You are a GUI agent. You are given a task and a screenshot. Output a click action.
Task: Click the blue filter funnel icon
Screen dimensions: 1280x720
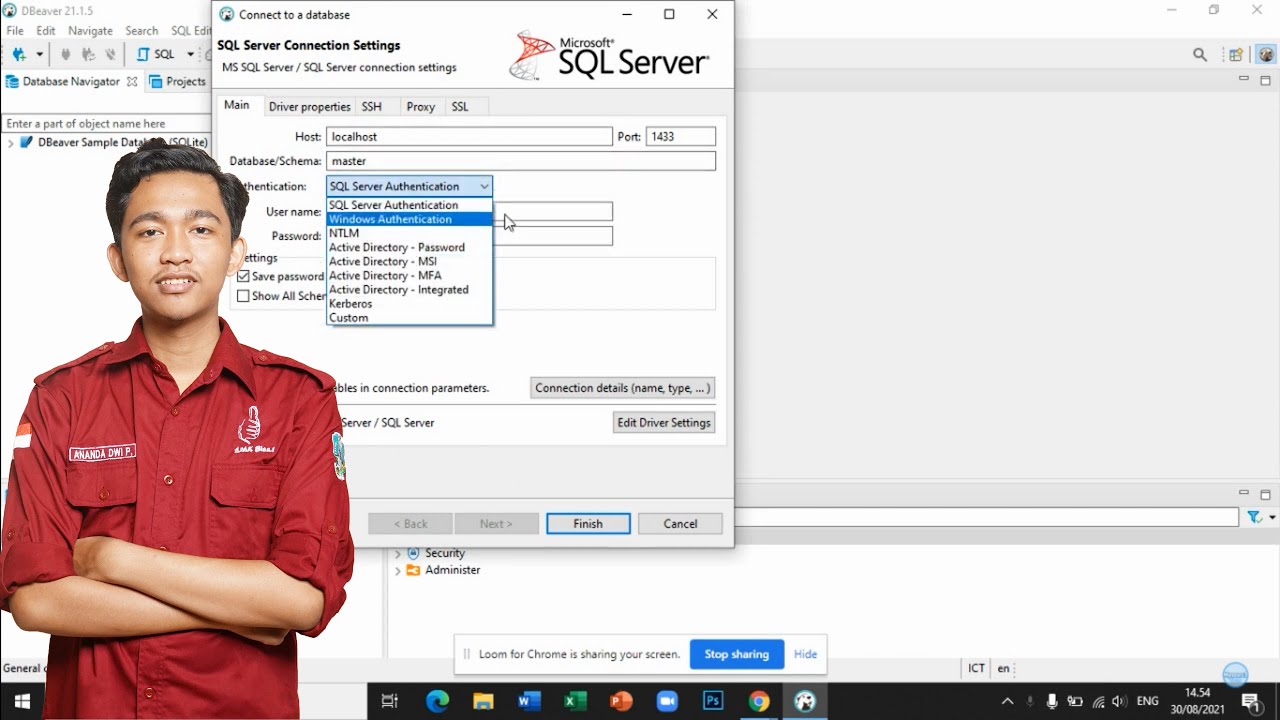point(1254,517)
